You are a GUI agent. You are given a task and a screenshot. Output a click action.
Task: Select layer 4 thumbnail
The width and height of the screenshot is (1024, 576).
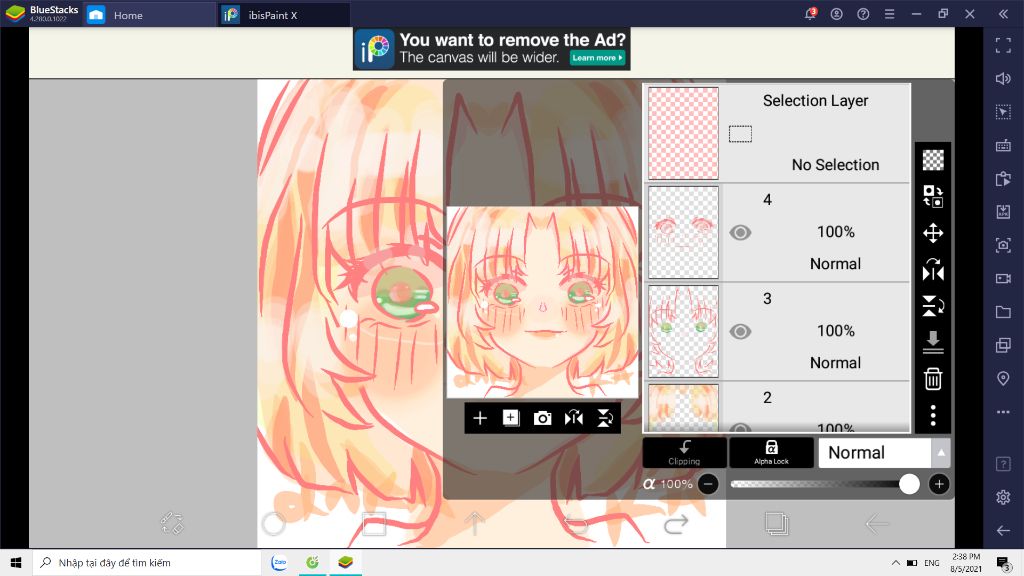click(683, 232)
